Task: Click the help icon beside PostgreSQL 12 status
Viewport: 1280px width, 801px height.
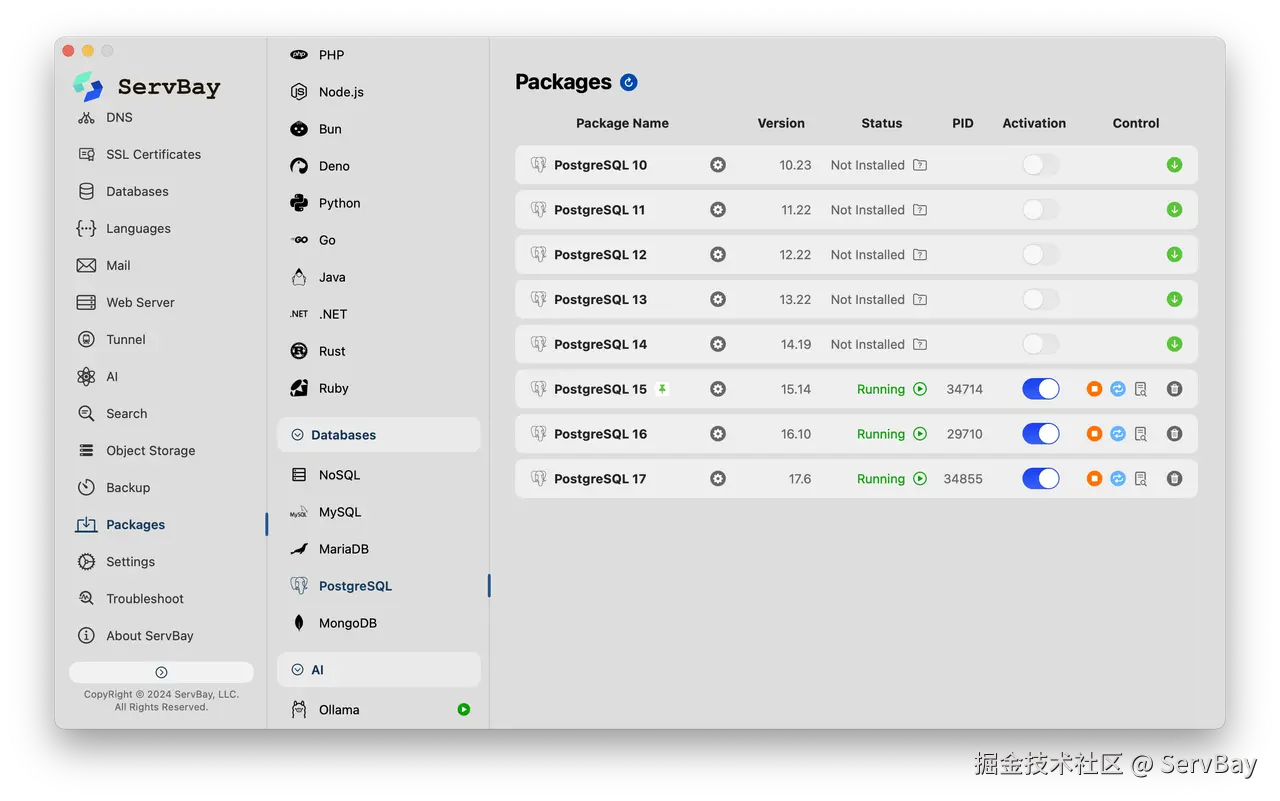Action: coord(920,255)
